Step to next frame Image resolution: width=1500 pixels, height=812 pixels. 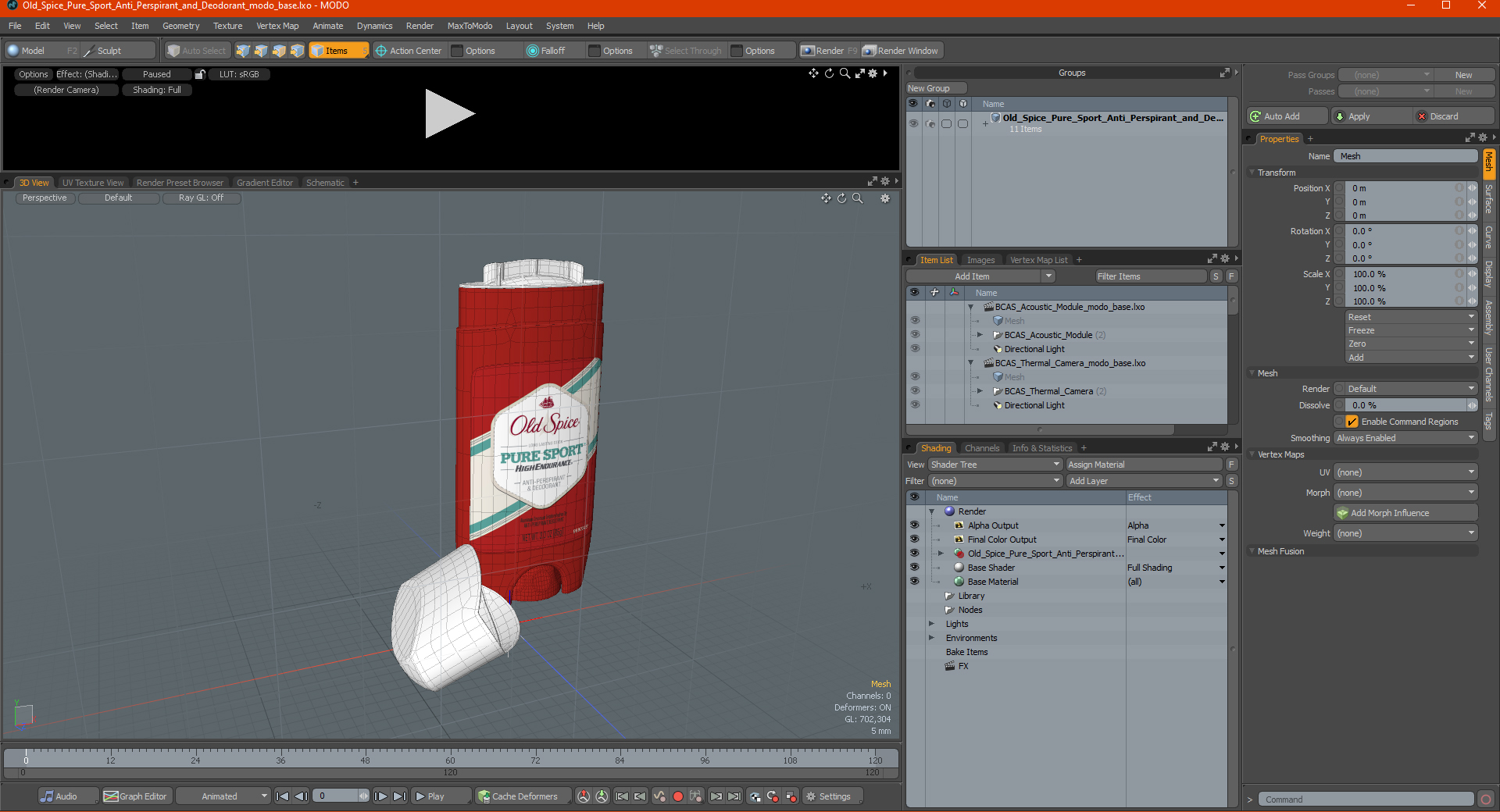(380, 796)
